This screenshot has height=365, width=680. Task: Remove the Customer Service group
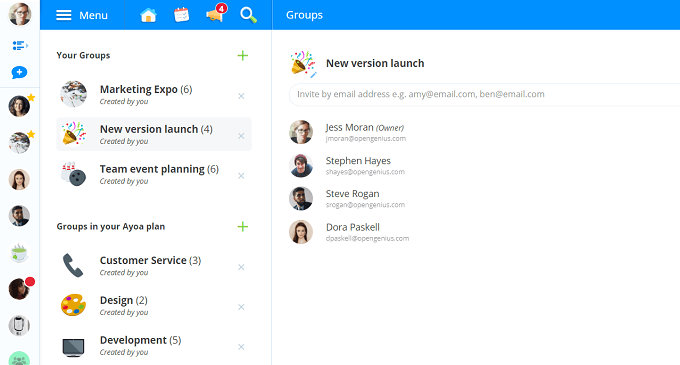pyautogui.click(x=241, y=267)
